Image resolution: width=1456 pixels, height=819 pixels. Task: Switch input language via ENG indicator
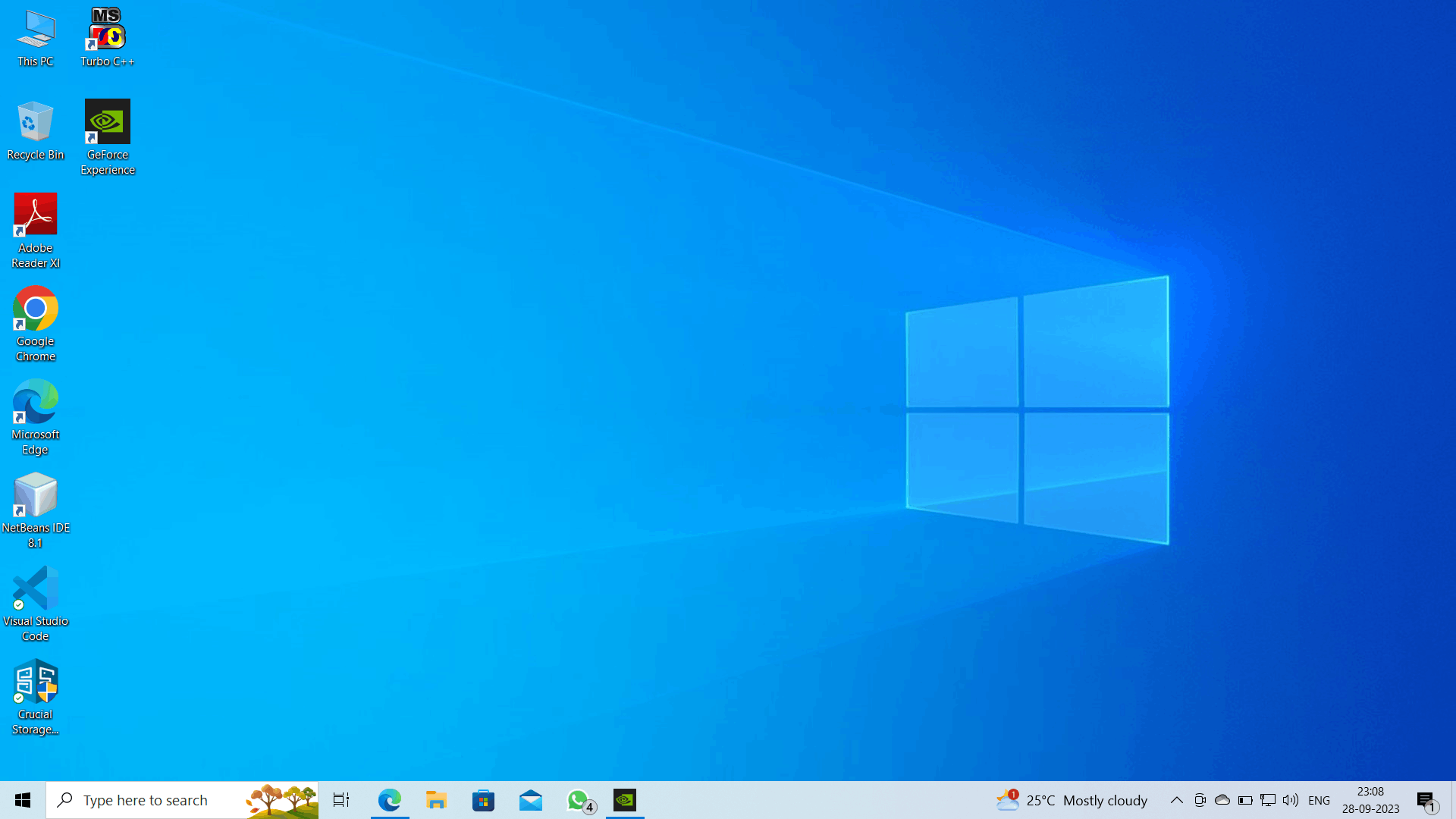[x=1319, y=800]
